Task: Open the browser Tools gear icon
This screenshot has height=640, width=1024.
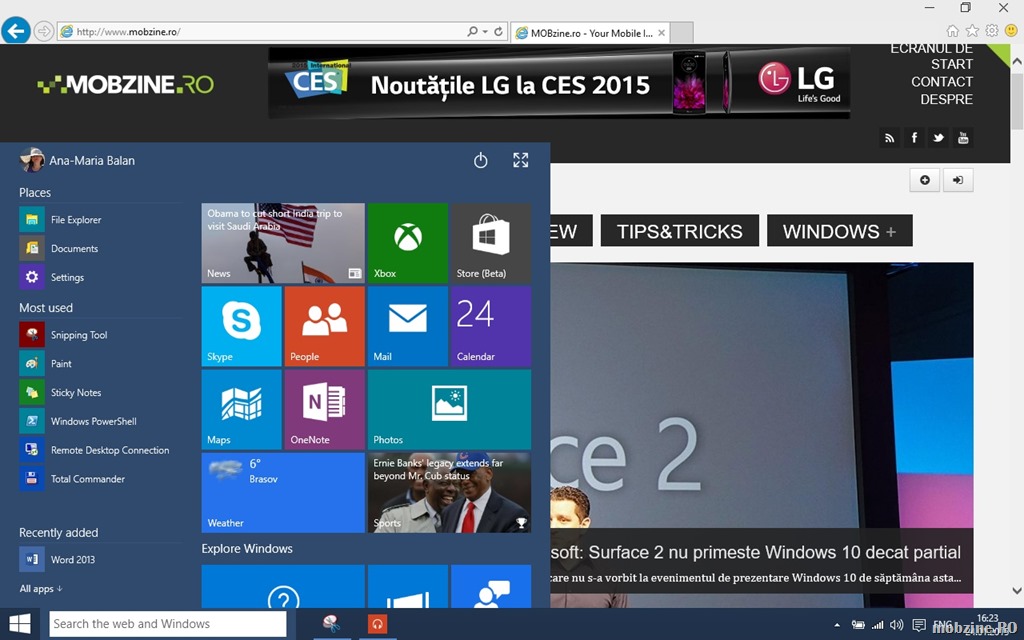Action: coord(992,31)
